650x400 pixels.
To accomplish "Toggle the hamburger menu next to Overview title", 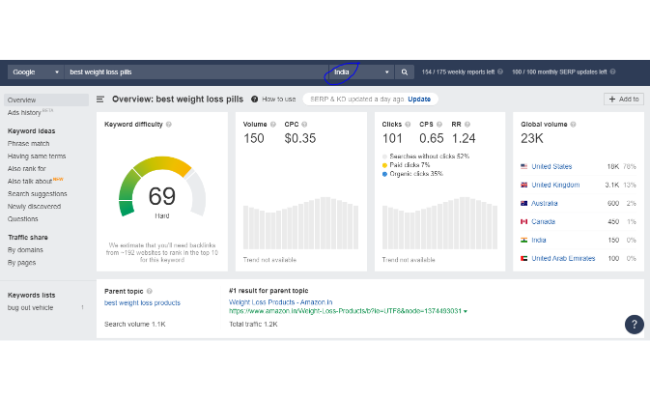I will pos(100,99).
